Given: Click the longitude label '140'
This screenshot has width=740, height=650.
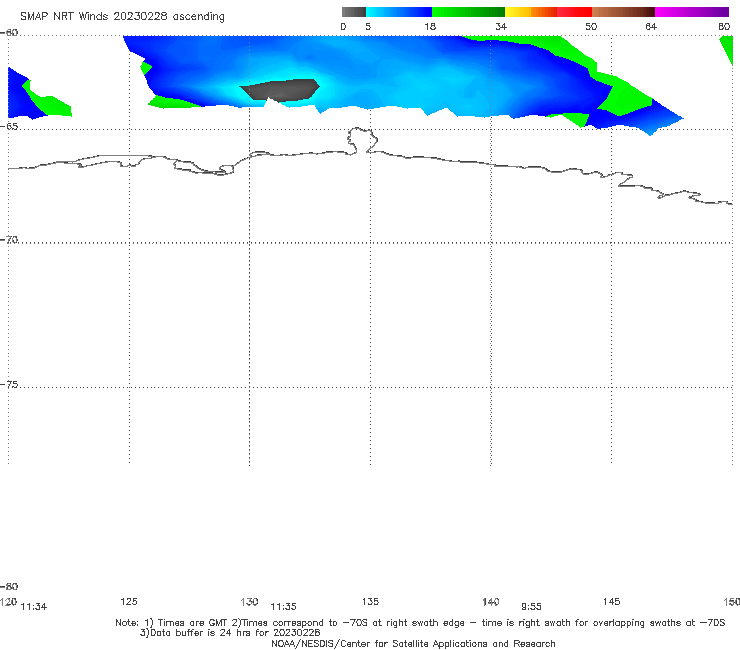Looking at the screenshot, I should coord(491,601).
